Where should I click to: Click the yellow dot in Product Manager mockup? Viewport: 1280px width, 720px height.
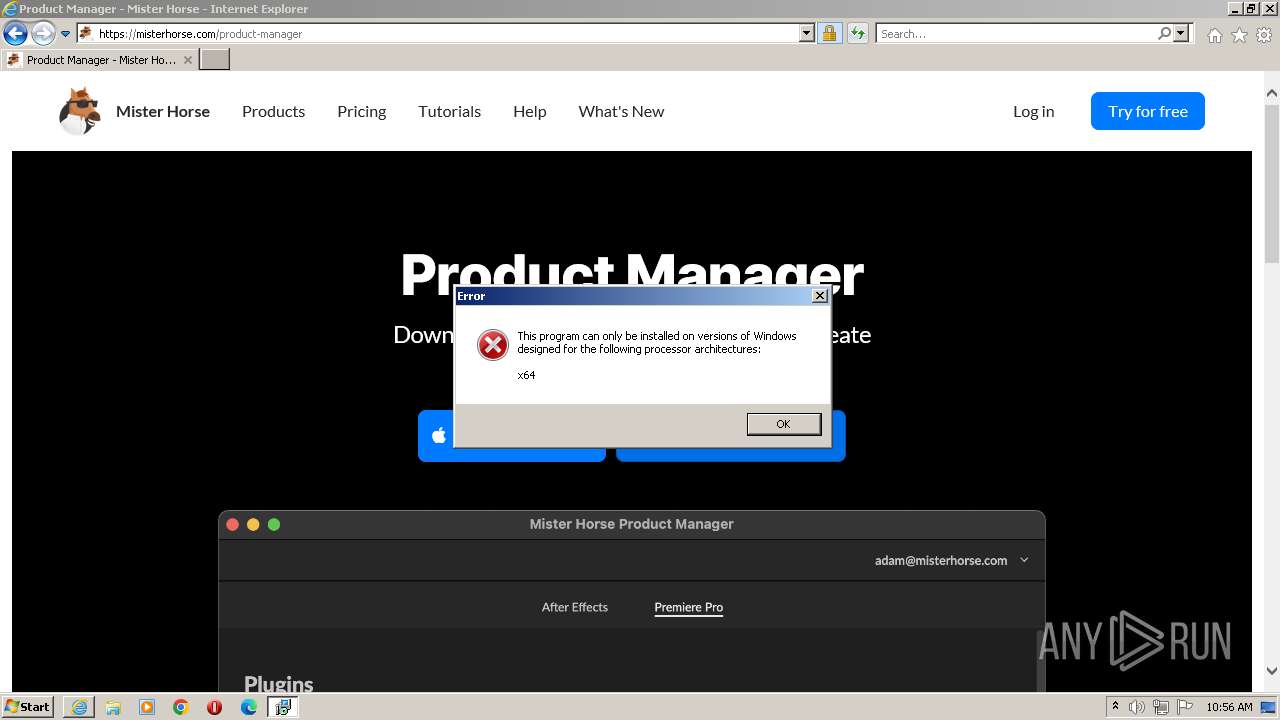[253, 524]
